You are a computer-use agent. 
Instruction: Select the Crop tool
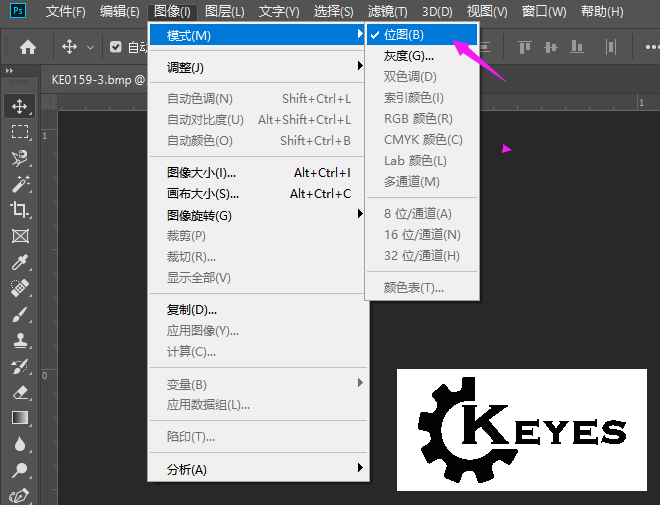pos(20,210)
